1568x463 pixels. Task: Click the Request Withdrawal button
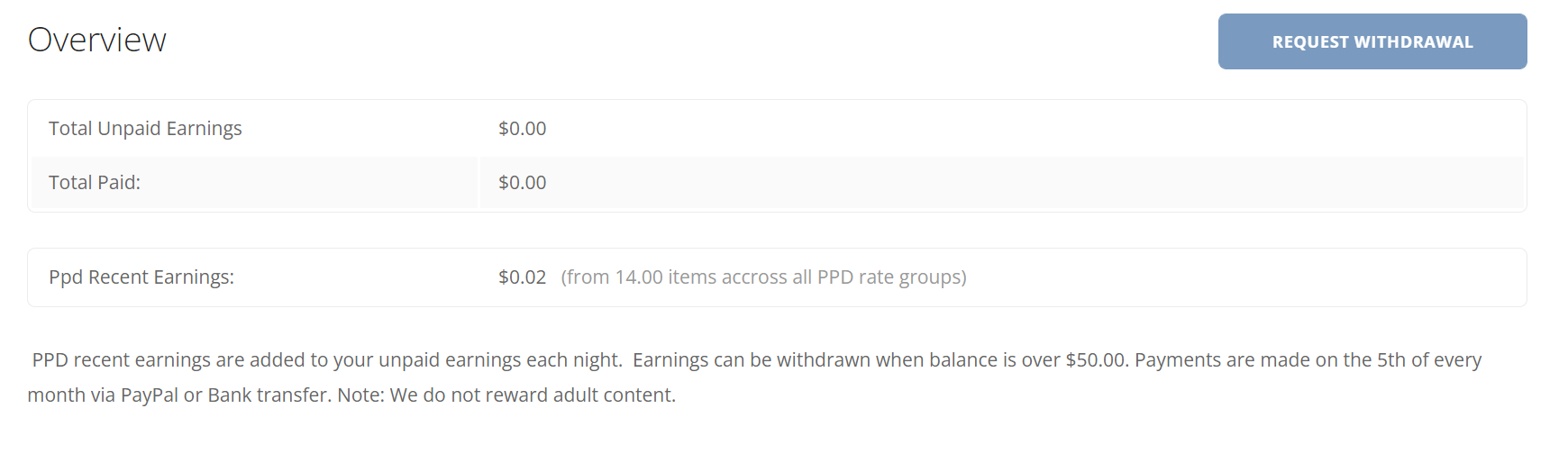tap(1372, 41)
